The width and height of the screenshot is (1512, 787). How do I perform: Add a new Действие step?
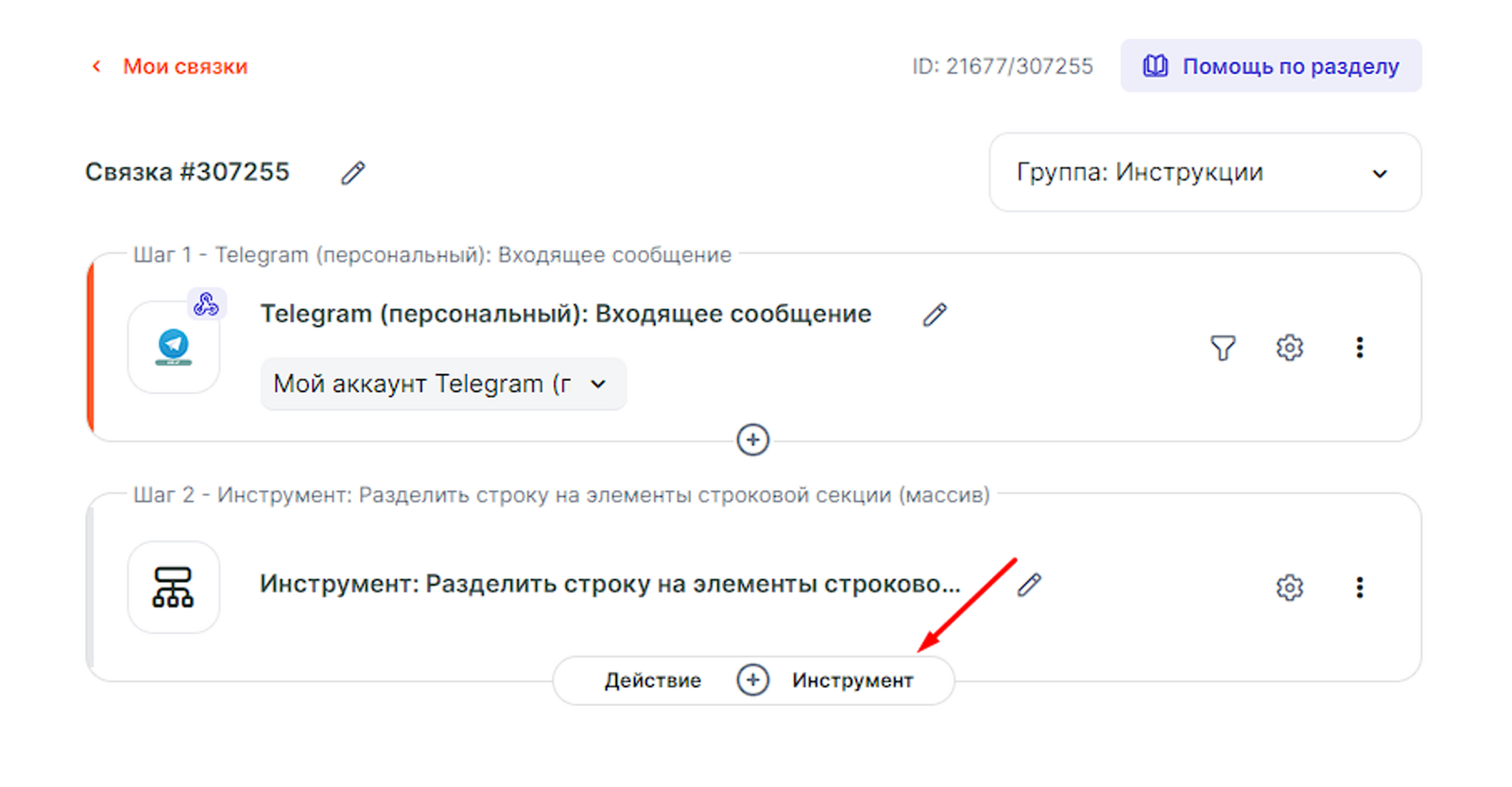pos(653,680)
